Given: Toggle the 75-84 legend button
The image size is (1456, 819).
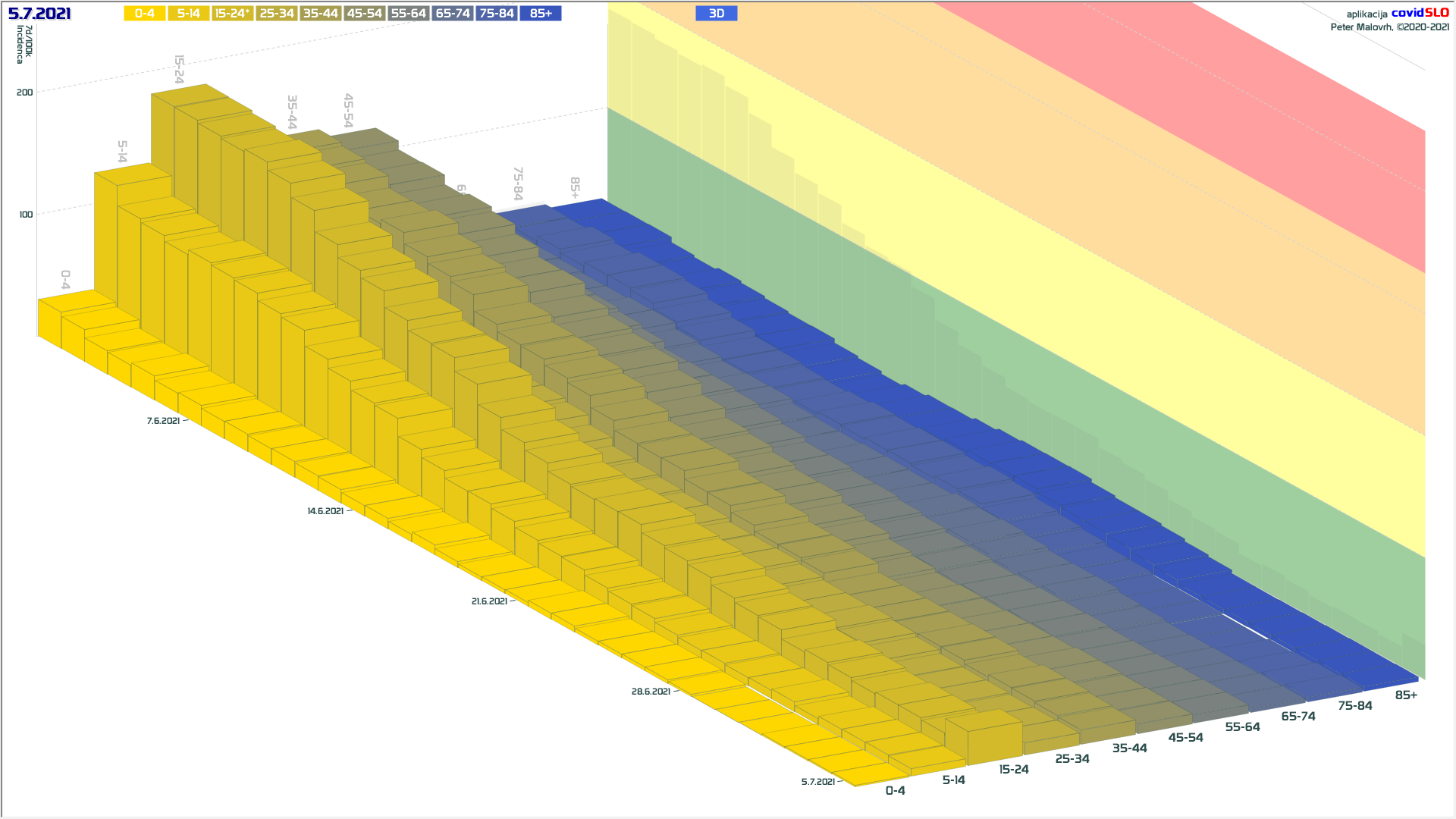Looking at the screenshot, I should click(x=497, y=14).
